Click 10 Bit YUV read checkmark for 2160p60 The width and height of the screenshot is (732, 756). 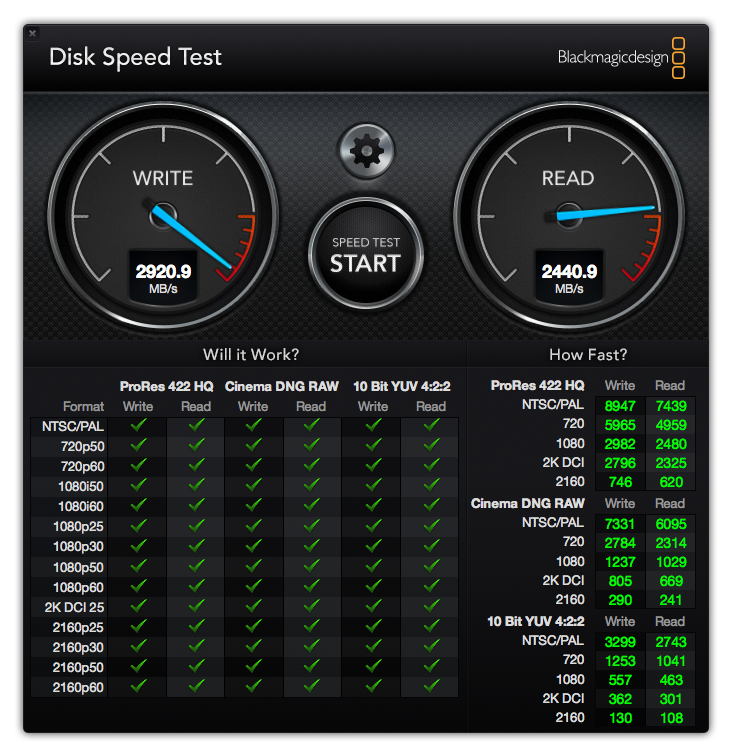click(432, 686)
